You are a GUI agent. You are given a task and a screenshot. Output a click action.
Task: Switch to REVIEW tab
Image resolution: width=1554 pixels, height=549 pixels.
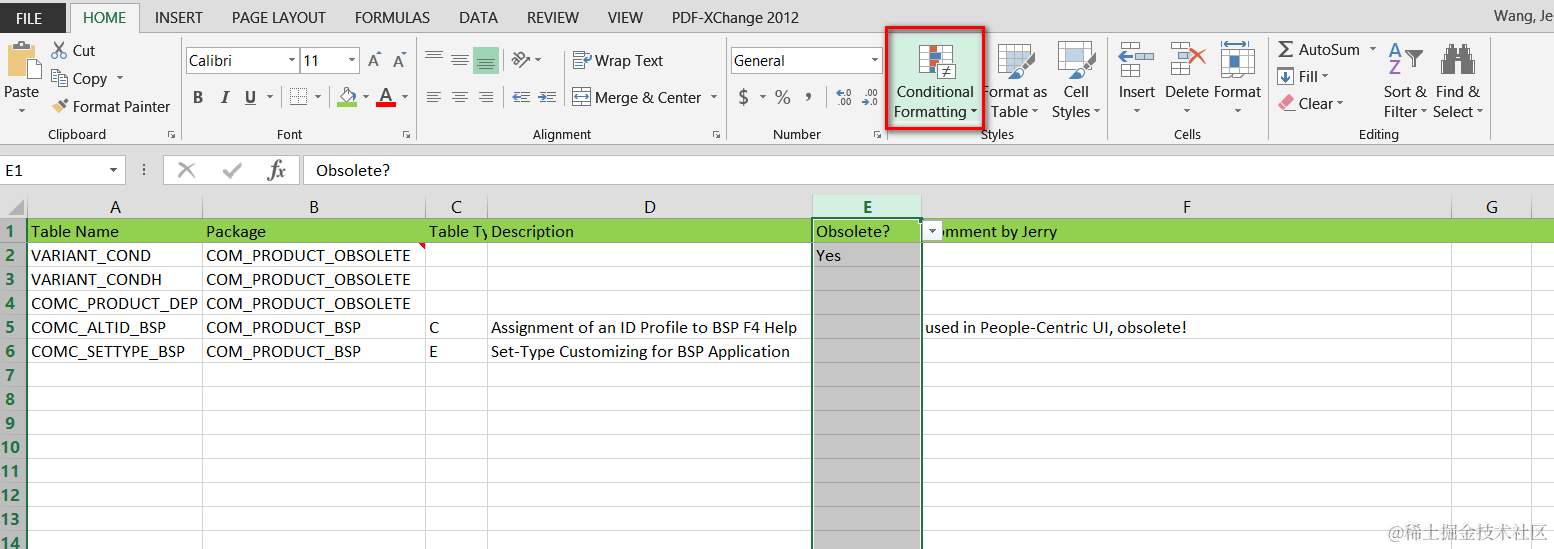click(553, 18)
